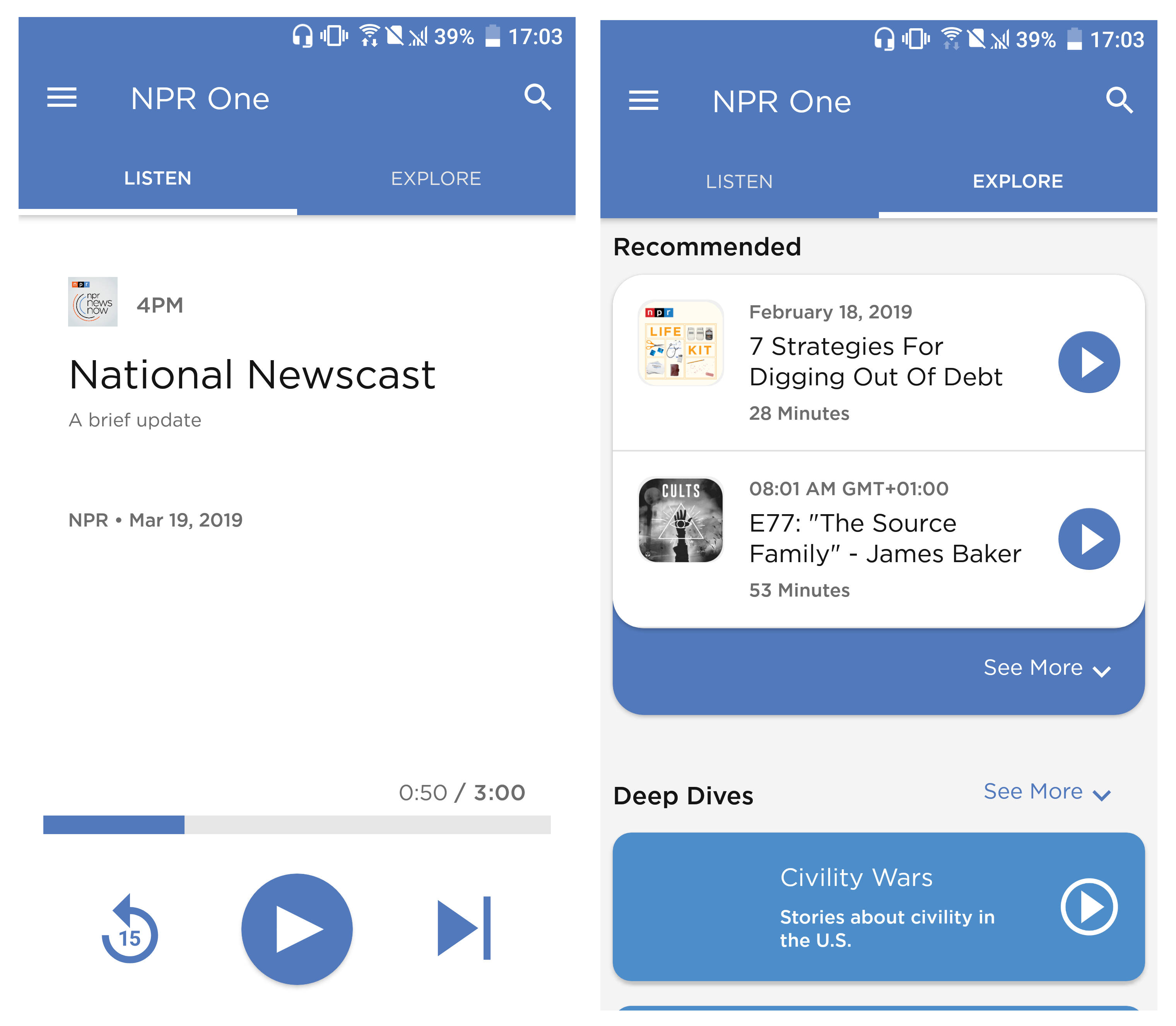Open the navigation drawer menu
The height and width of the screenshot is (1026, 1176).
61,98
